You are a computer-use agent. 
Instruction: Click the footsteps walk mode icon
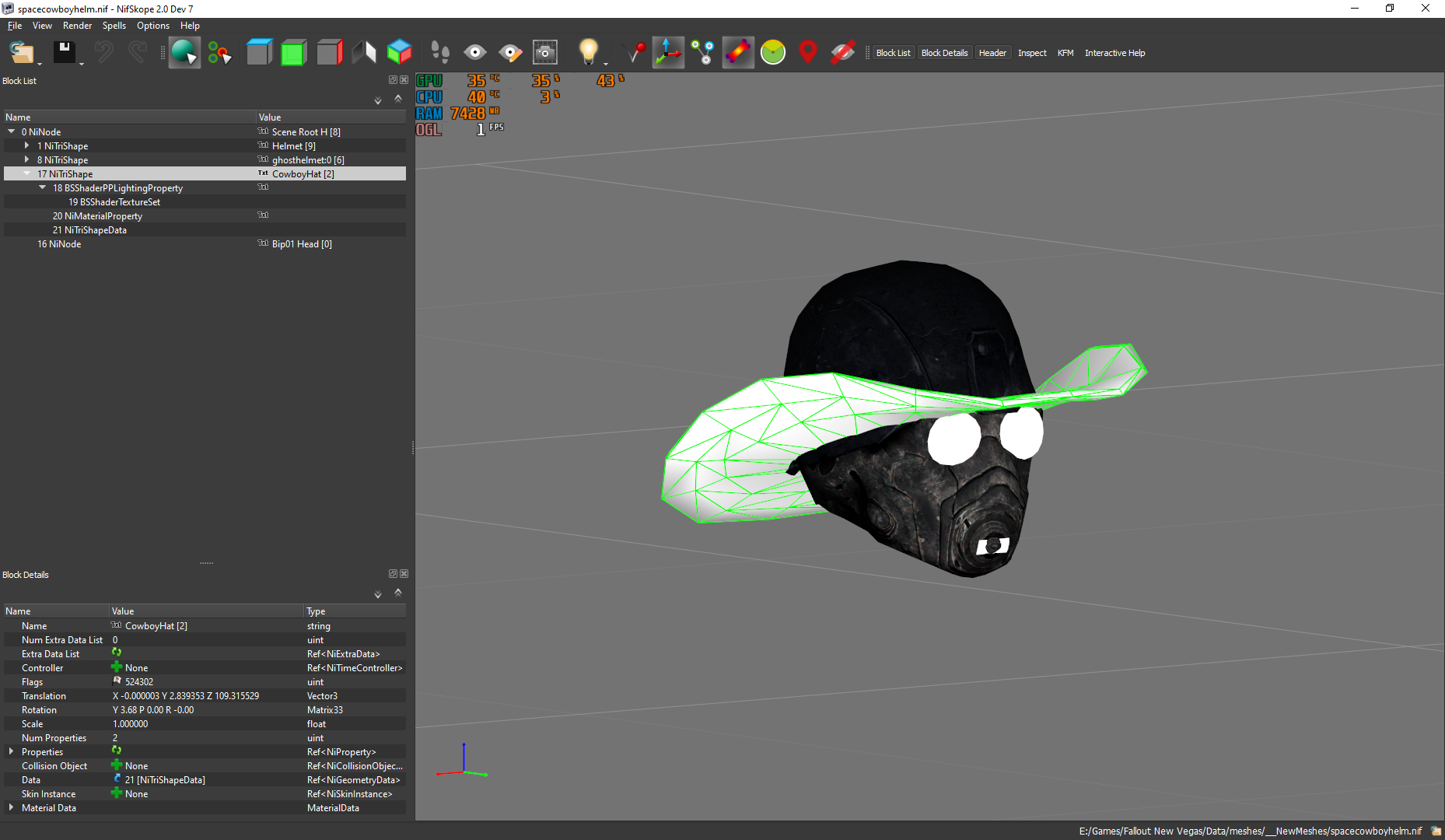440,53
